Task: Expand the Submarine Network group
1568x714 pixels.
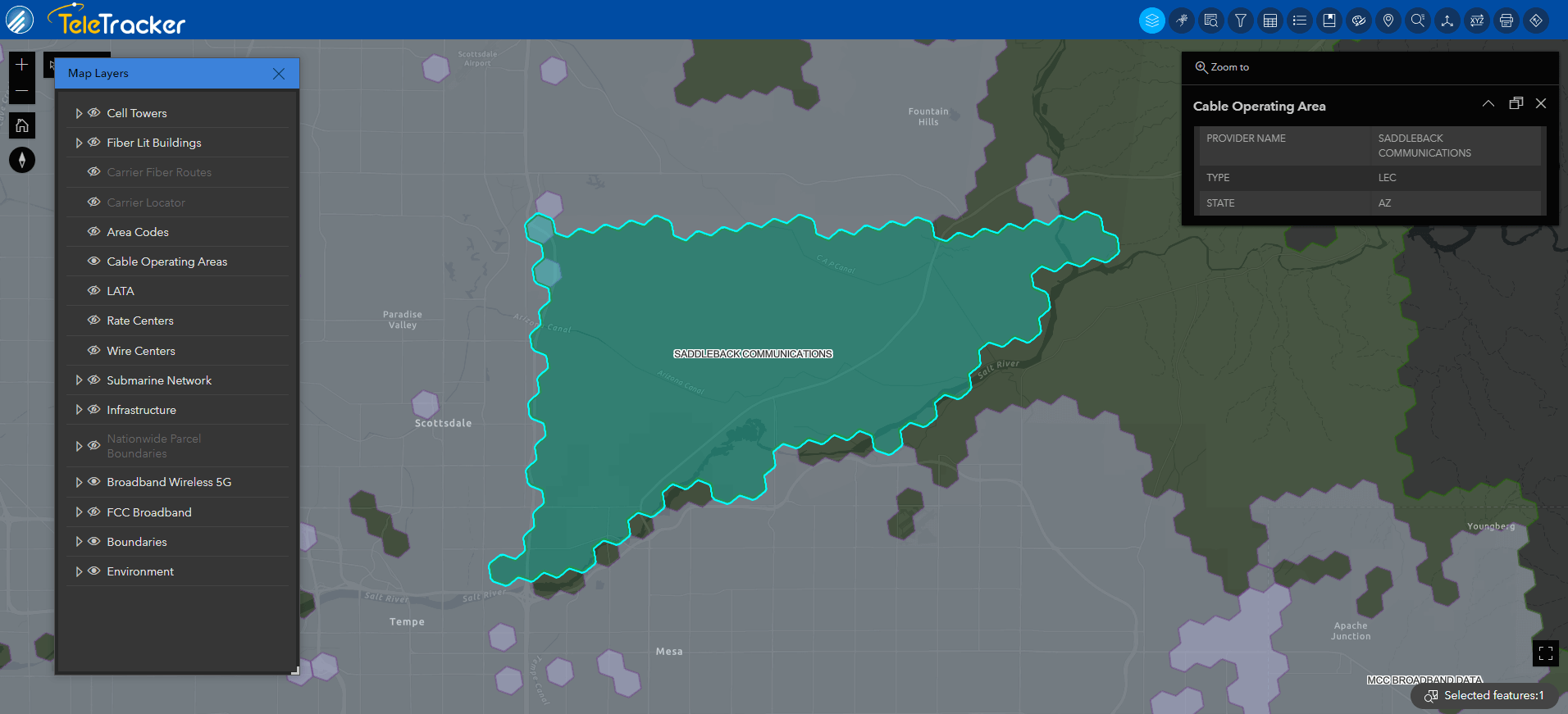Action: pyautogui.click(x=79, y=380)
